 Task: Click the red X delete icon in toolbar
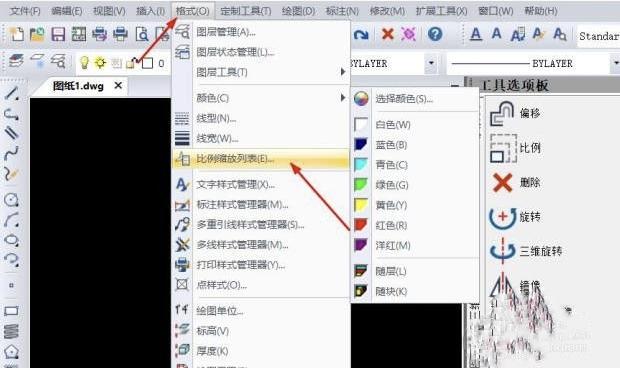(x=388, y=34)
